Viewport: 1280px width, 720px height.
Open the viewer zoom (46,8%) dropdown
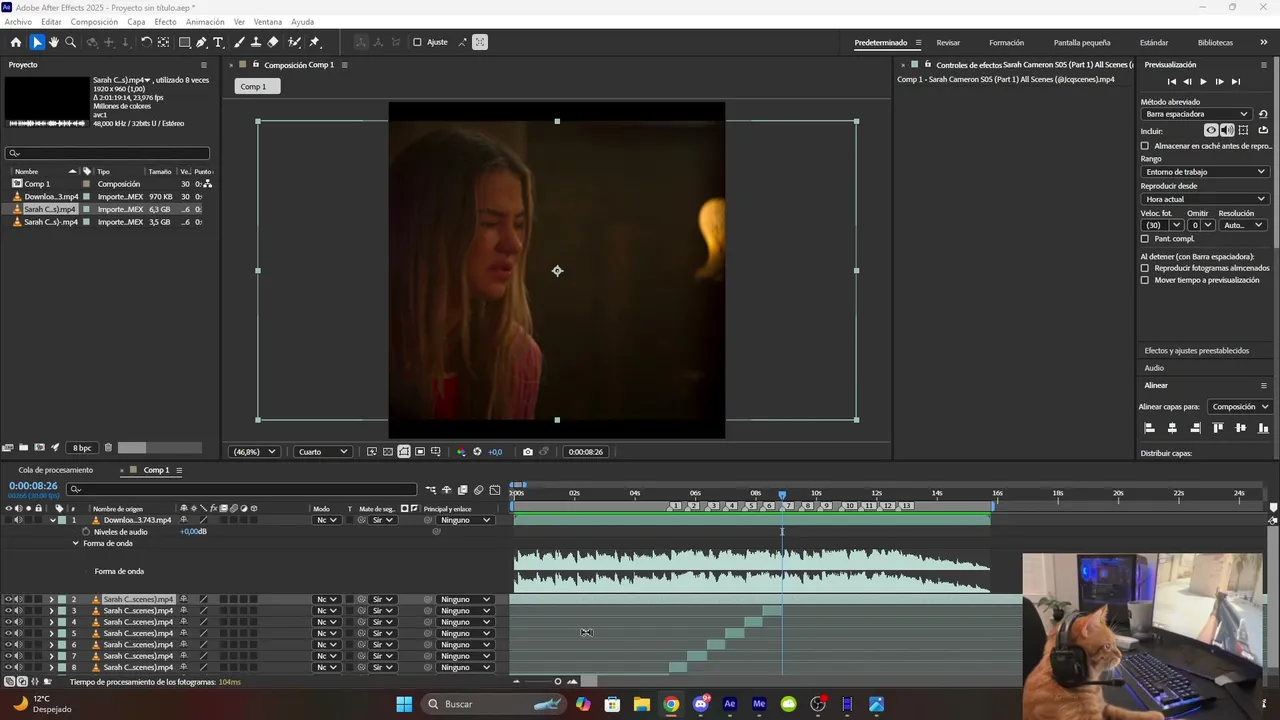tap(254, 452)
